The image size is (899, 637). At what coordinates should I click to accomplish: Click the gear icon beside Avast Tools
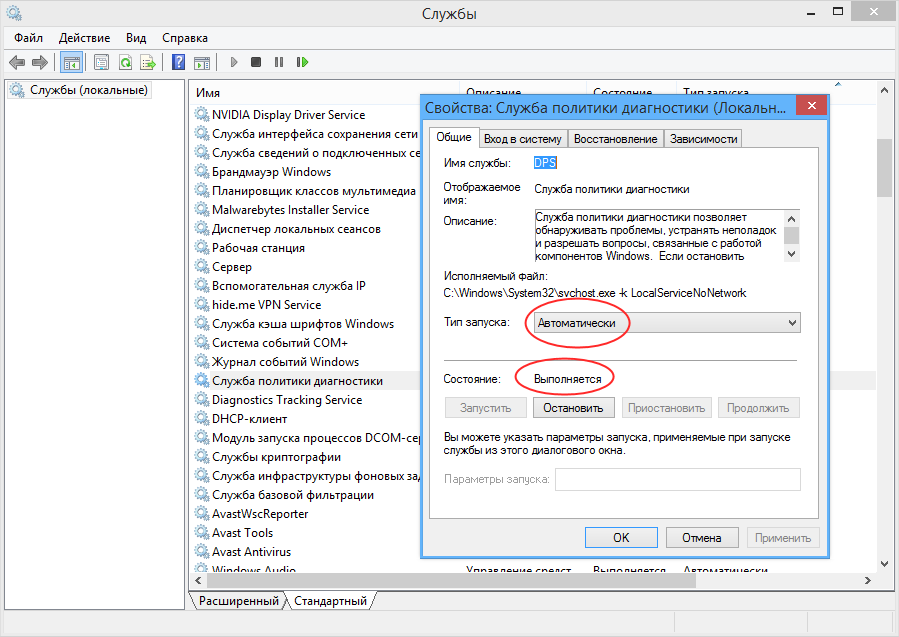(202, 532)
